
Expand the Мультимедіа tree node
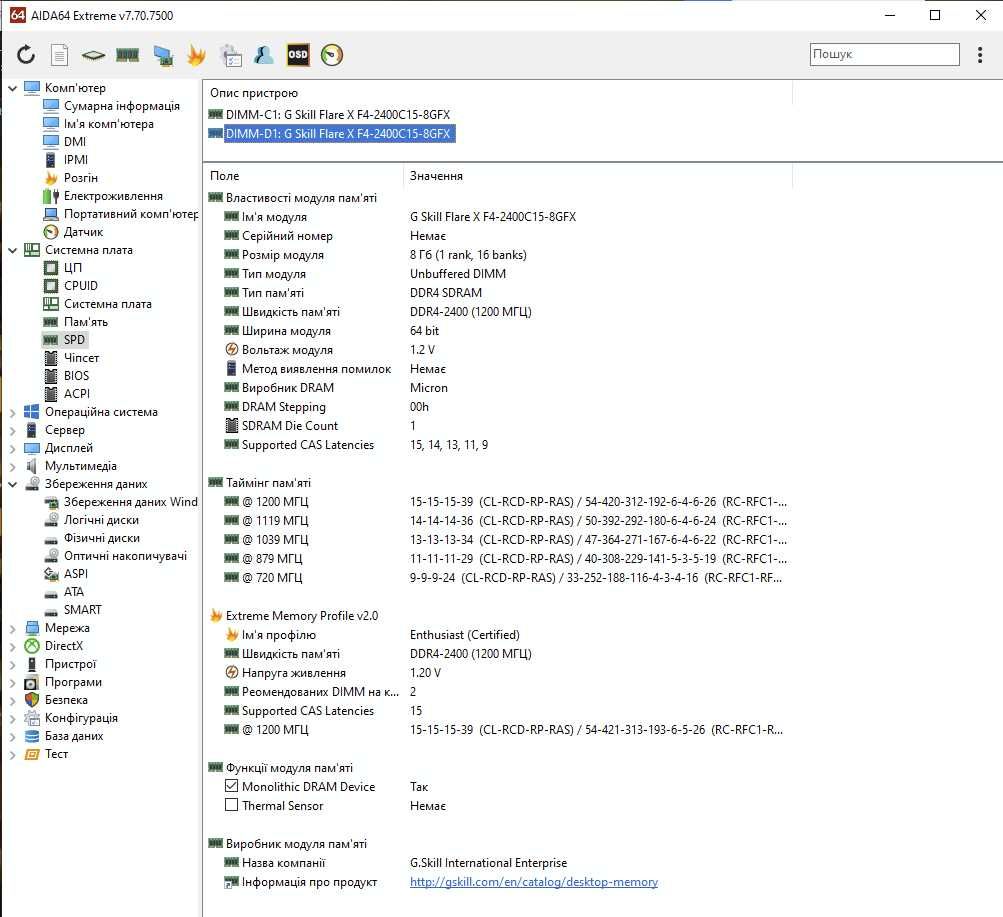click(x=12, y=466)
